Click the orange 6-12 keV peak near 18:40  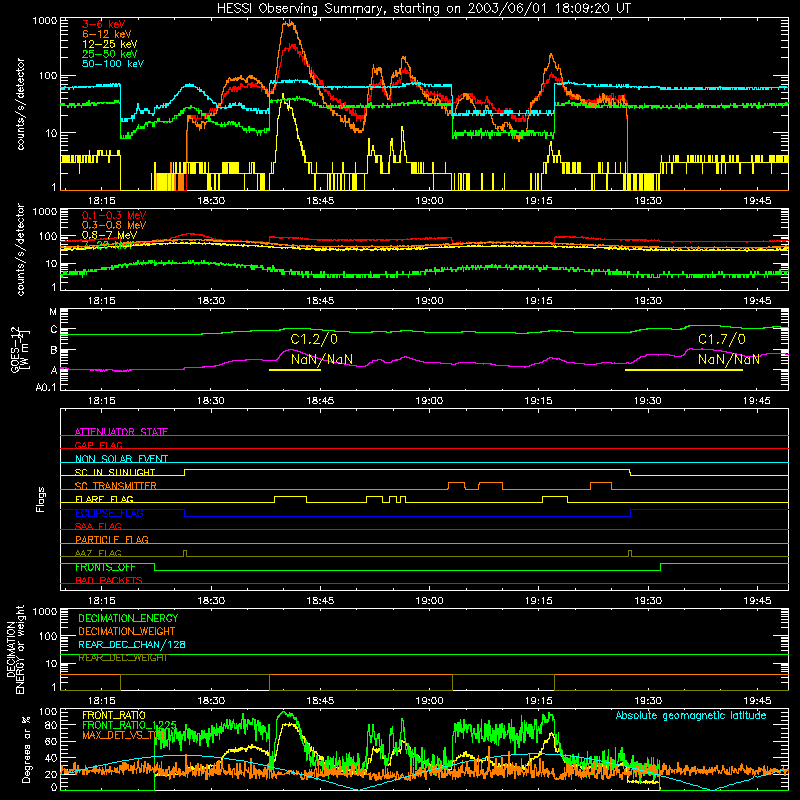pyautogui.click(x=289, y=23)
